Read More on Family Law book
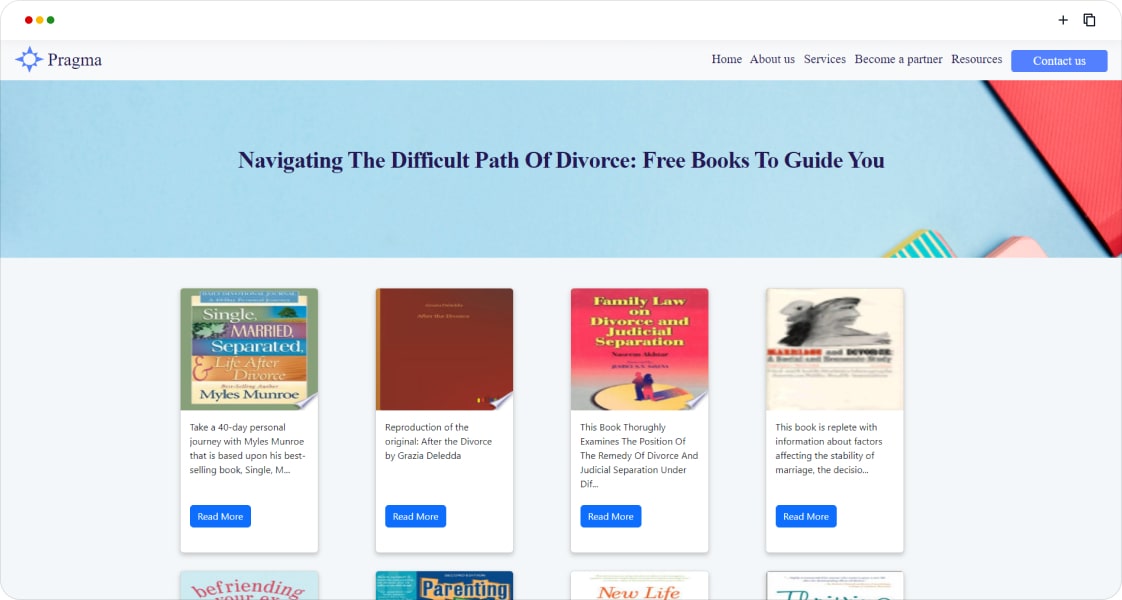 (x=610, y=516)
